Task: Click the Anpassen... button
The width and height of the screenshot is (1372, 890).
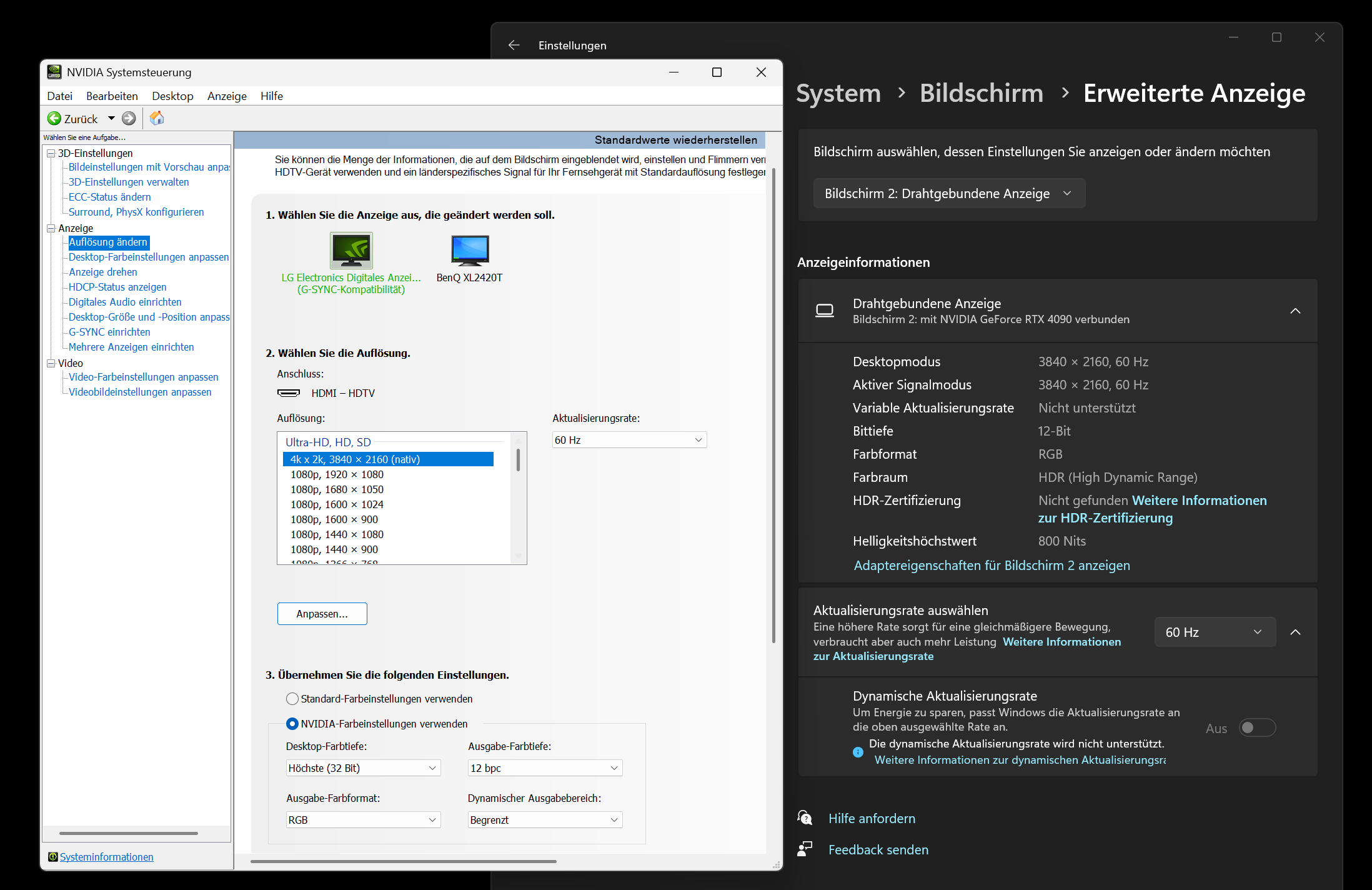Action: click(322, 614)
